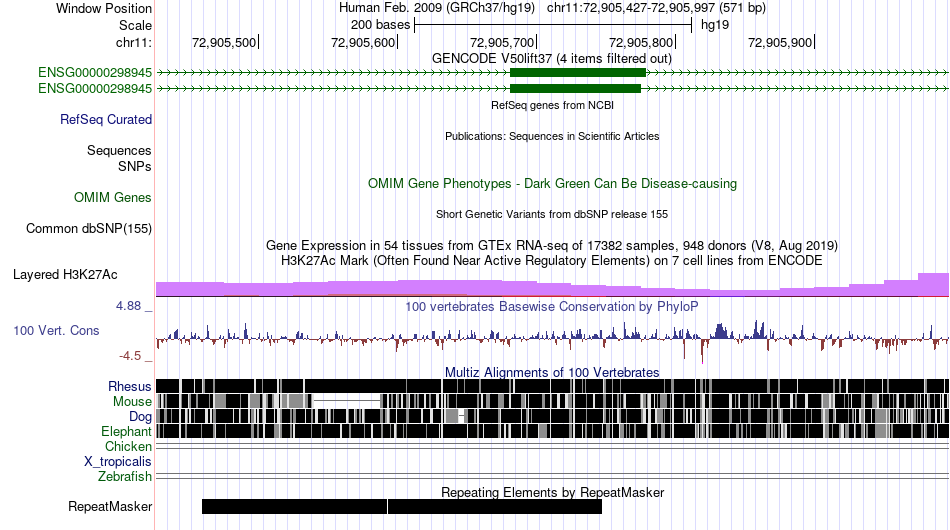Click the 72,905,900 ruler coordinate

(x=780, y=43)
